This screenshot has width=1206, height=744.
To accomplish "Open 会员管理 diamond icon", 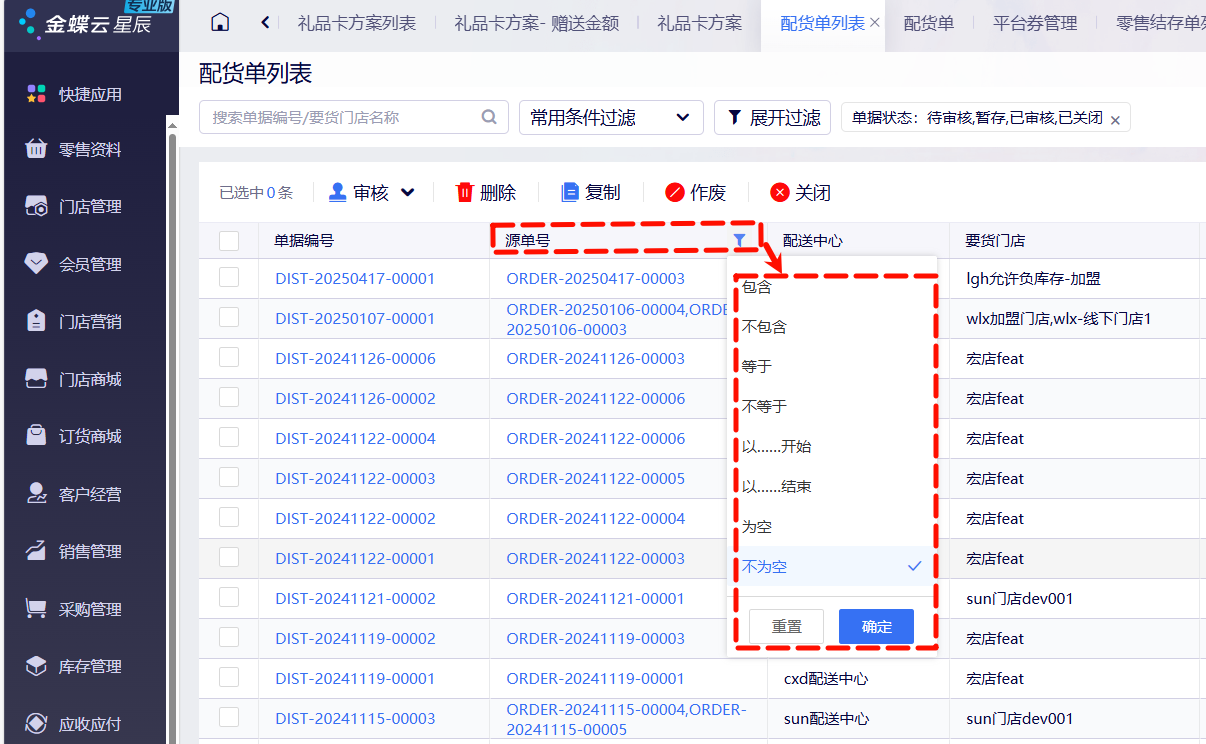I will pos(36,264).
